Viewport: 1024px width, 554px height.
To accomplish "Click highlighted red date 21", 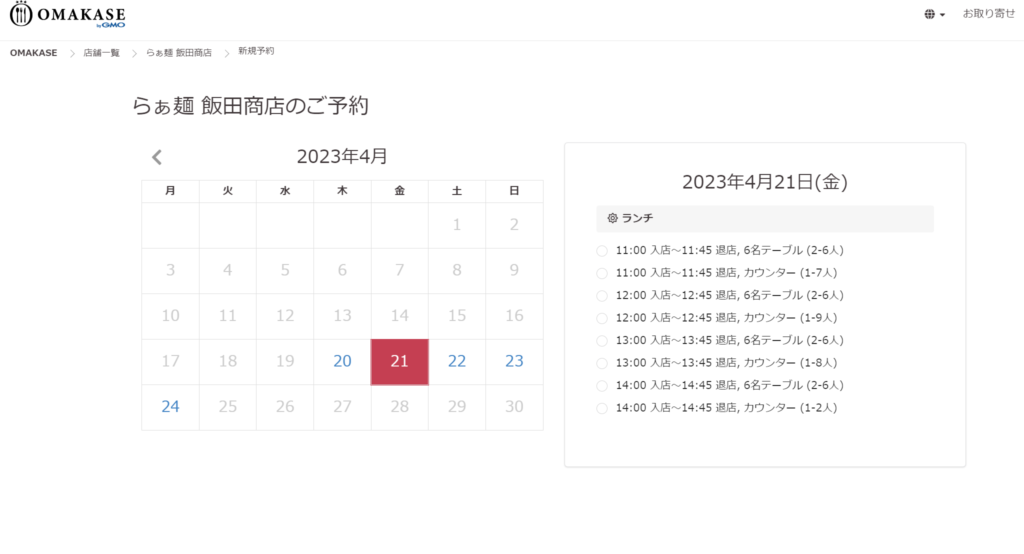I will tap(399, 361).
